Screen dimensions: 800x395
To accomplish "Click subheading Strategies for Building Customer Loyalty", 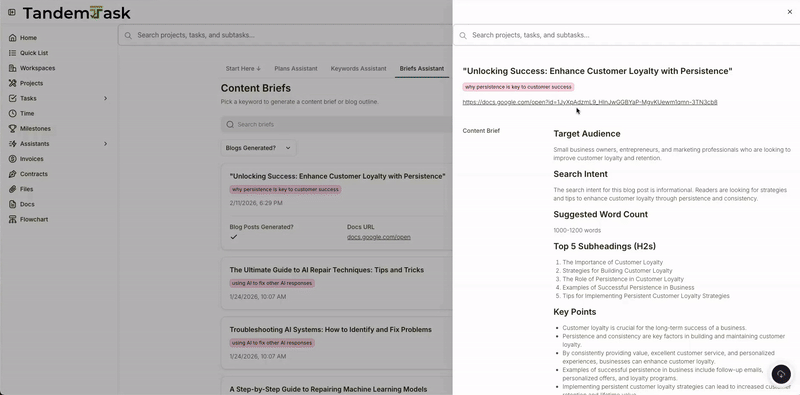I will (617, 271).
